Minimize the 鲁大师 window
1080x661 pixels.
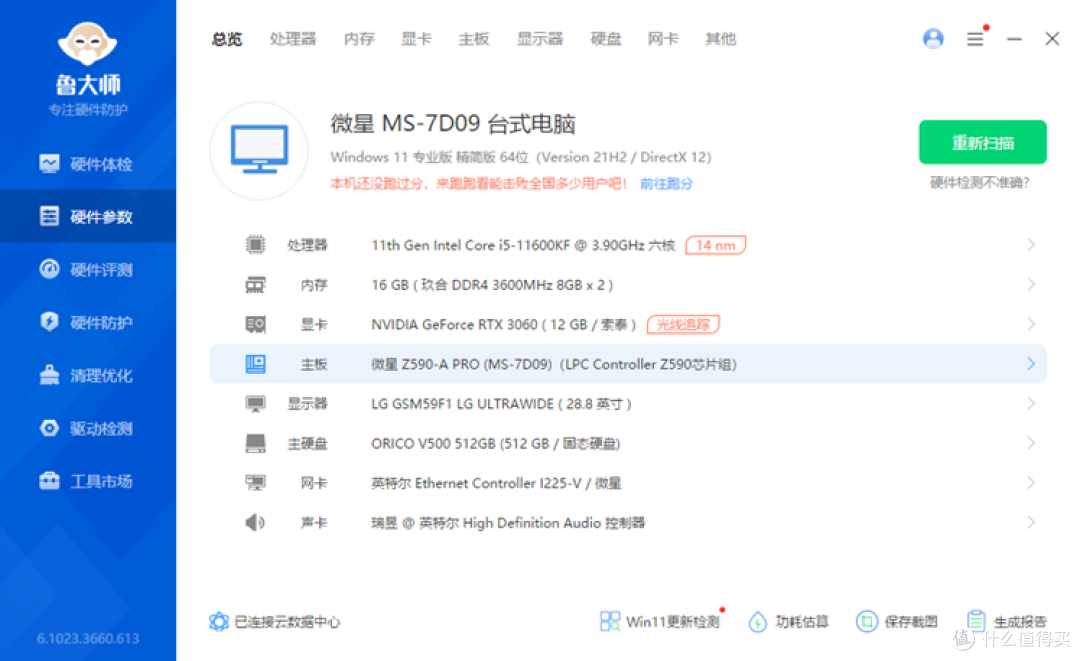pyautogui.click(x=1014, y=39)
